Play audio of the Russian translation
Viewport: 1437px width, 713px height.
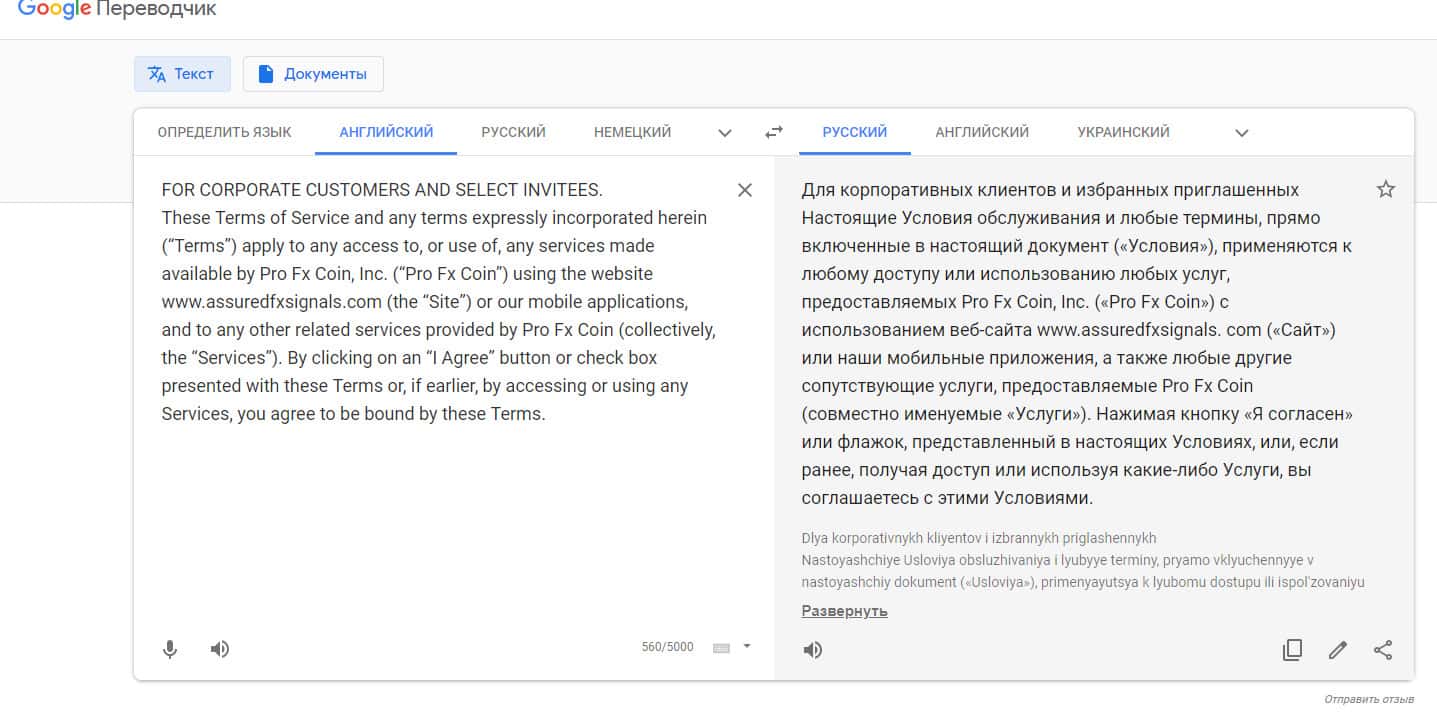click(813, 650)
